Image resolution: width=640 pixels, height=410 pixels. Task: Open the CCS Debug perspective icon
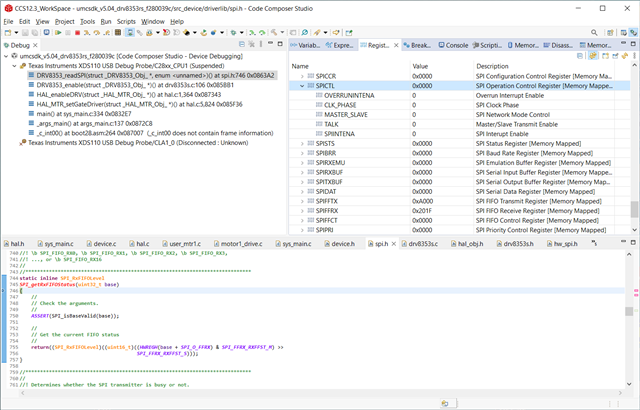point(633,32)
